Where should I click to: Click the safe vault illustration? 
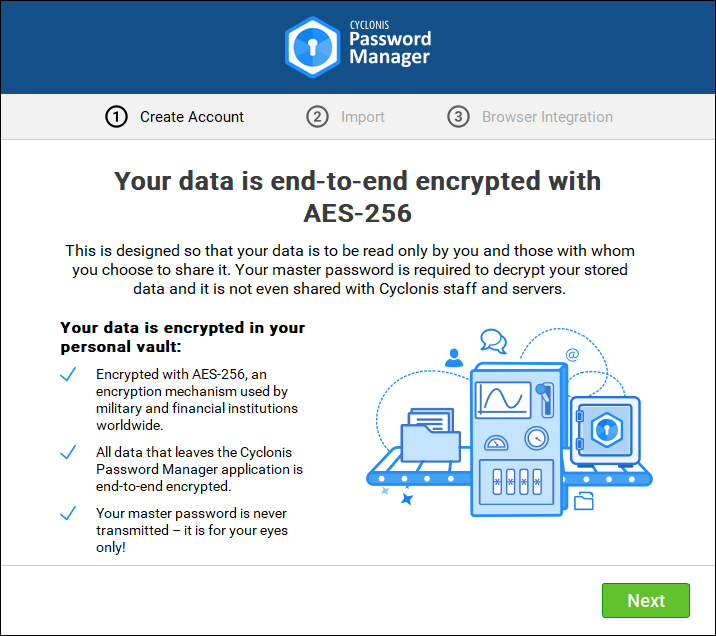[x=604, y=430]
